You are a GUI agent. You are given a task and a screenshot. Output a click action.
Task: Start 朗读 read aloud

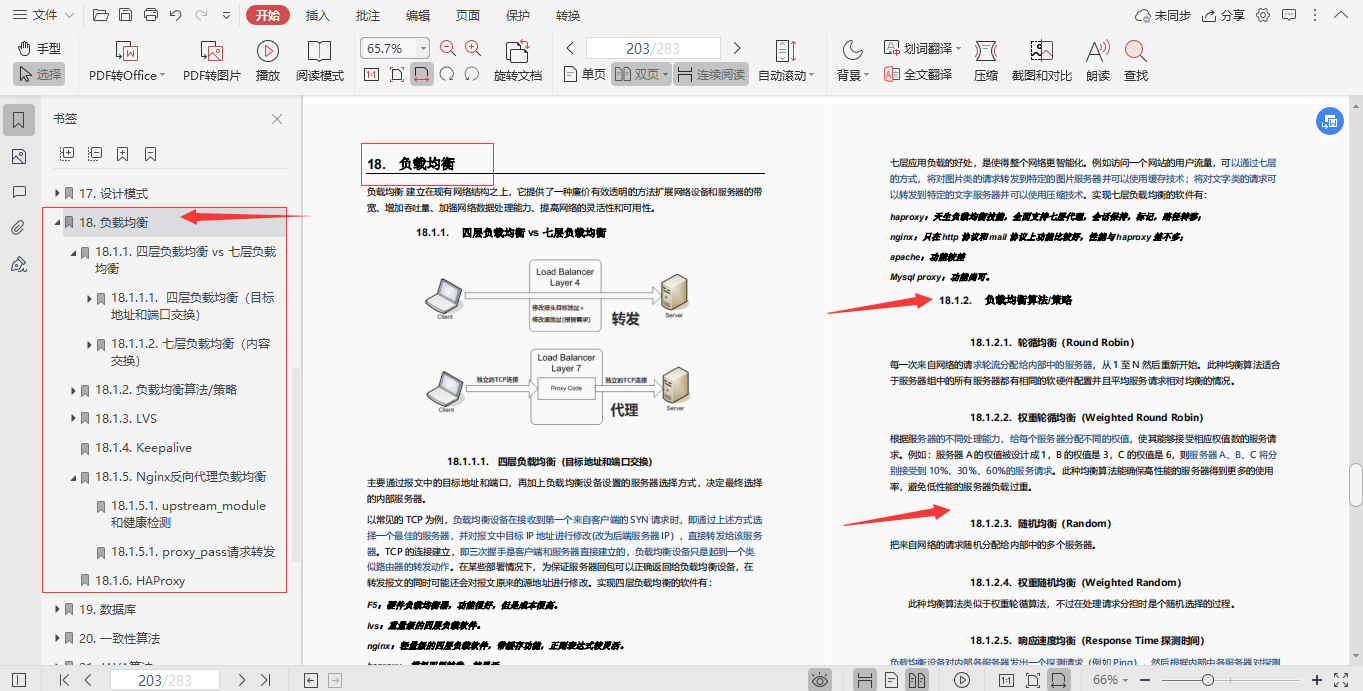1098,61
